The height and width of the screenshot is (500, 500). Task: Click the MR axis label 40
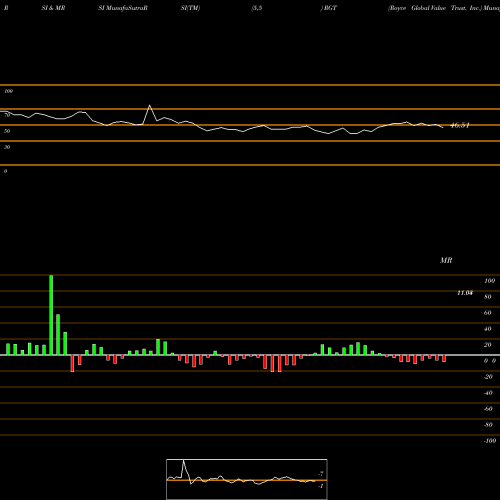487,329
